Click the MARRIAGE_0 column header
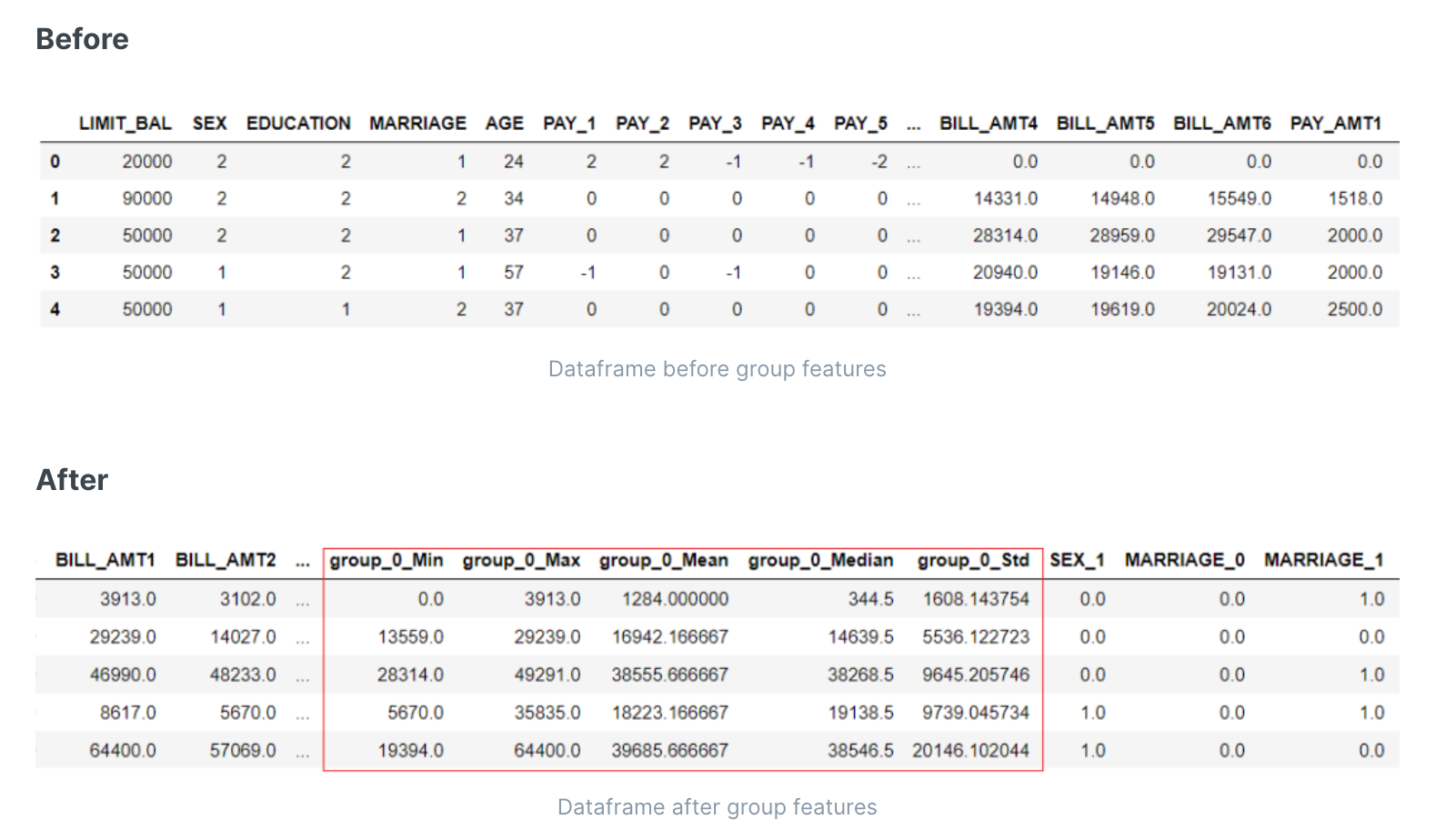This screenshot has width=1446, height=840. coord(1184,560)
